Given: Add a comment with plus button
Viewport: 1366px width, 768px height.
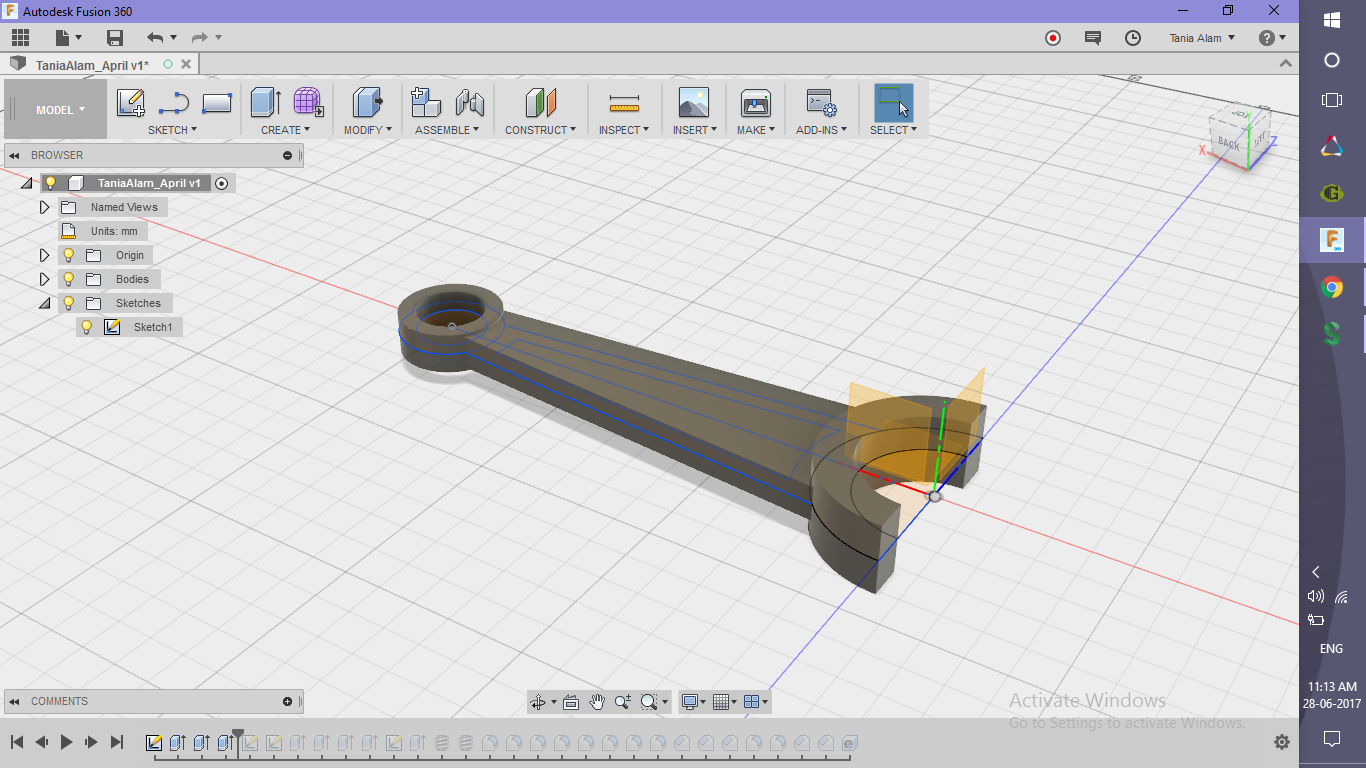Looking at the screenshot, I should point(287,701).
